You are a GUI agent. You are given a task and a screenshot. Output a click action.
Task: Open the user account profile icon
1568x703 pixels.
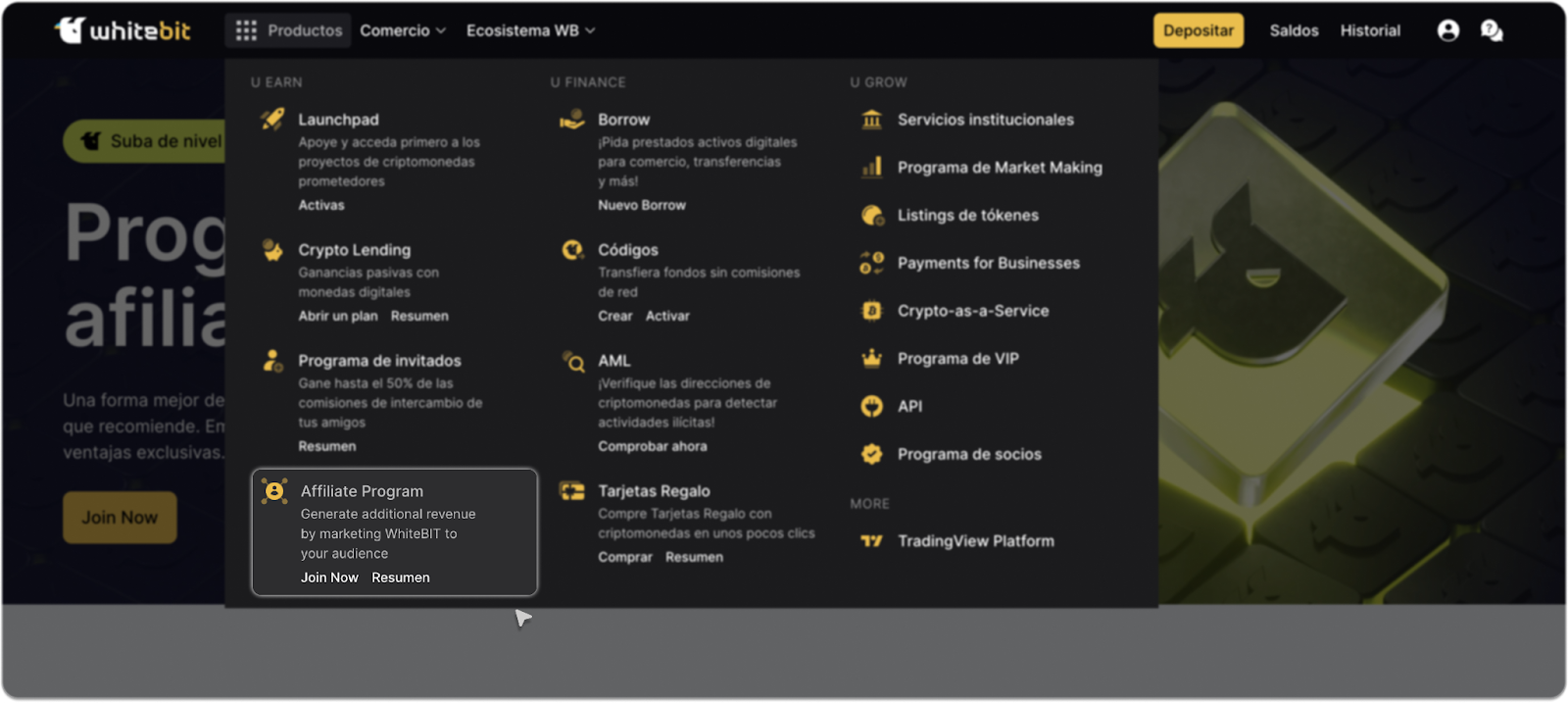1447,30
